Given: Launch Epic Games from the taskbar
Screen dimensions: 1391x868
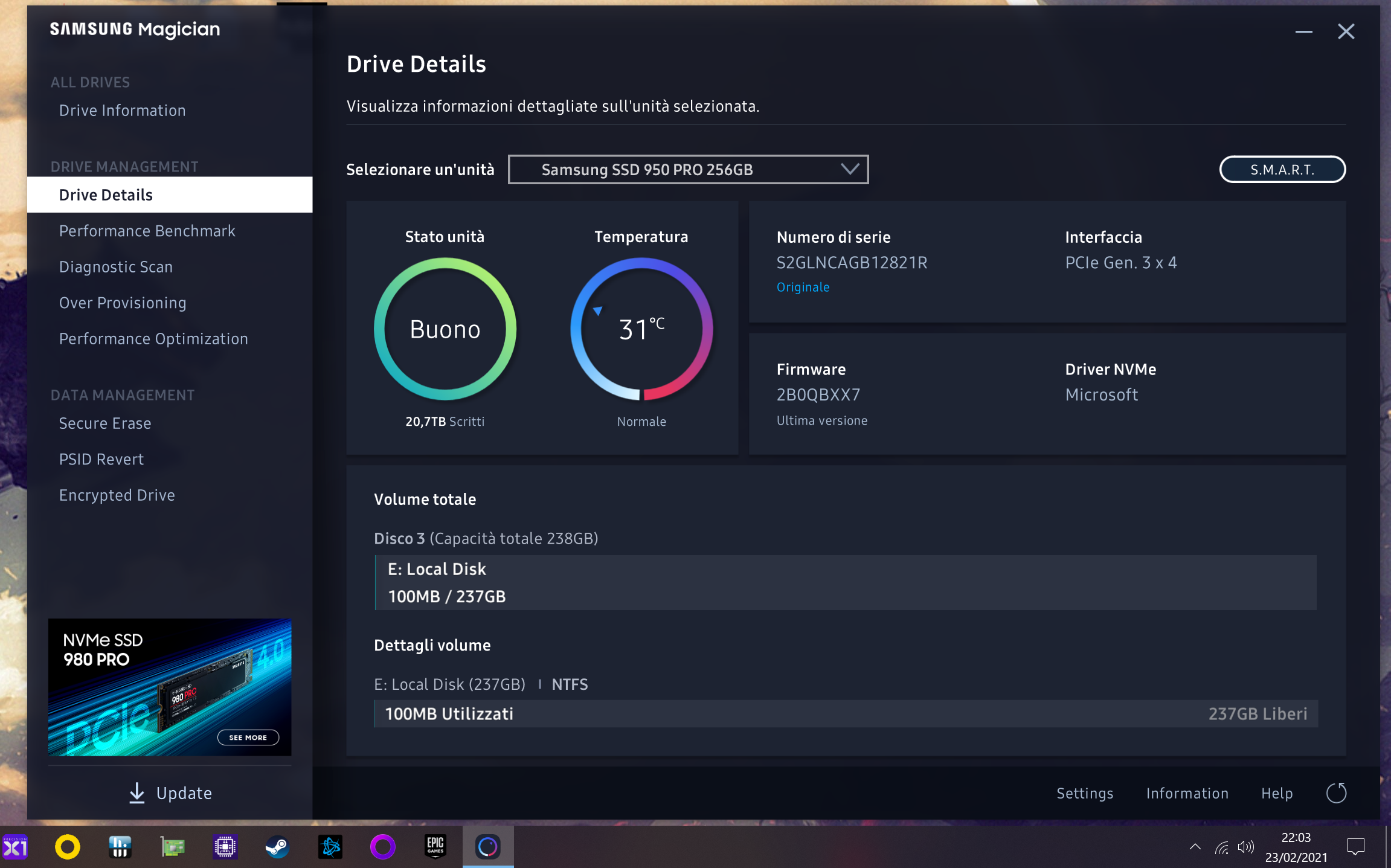Looking at the screenshot, I should coord(435,847).
